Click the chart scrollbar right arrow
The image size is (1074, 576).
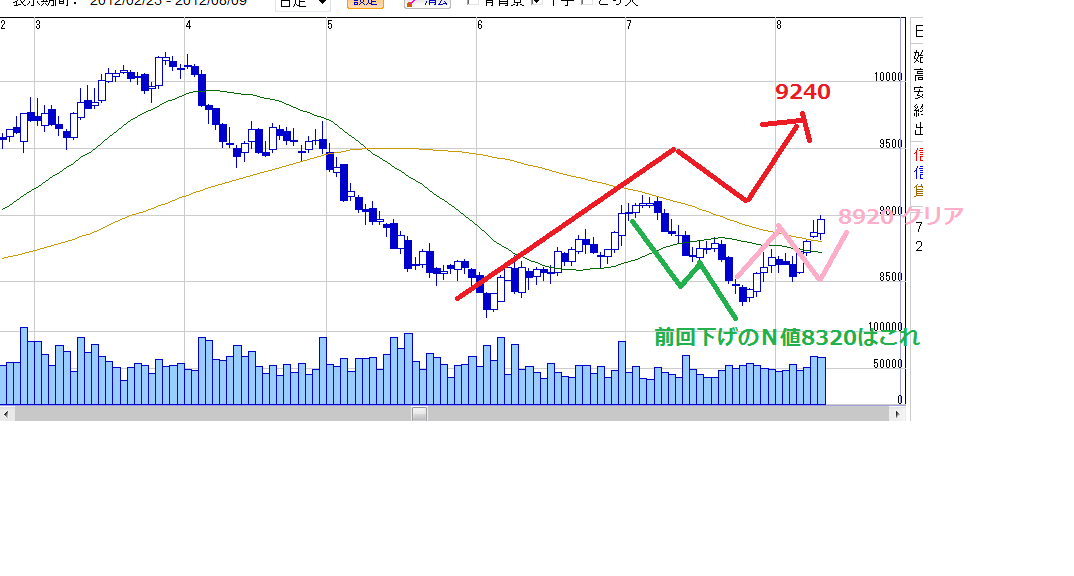(897, 414)
